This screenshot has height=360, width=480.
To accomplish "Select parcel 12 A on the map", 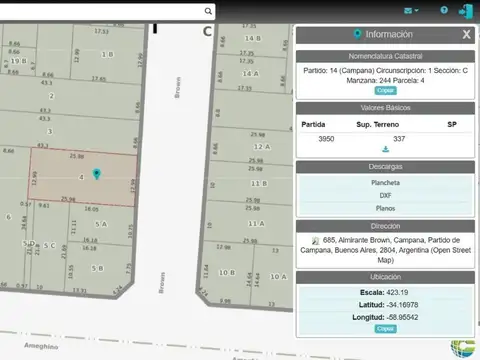I will point(262,147).
